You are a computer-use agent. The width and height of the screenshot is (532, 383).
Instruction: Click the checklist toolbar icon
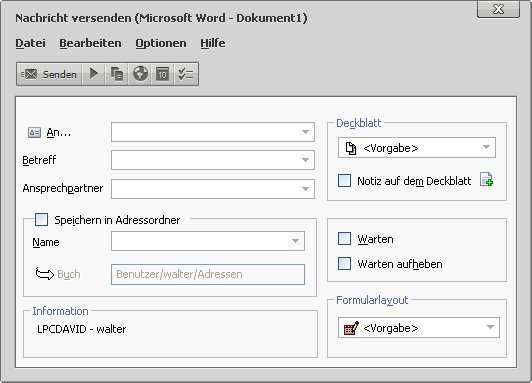pyautogui.click(x=186, y=74)
